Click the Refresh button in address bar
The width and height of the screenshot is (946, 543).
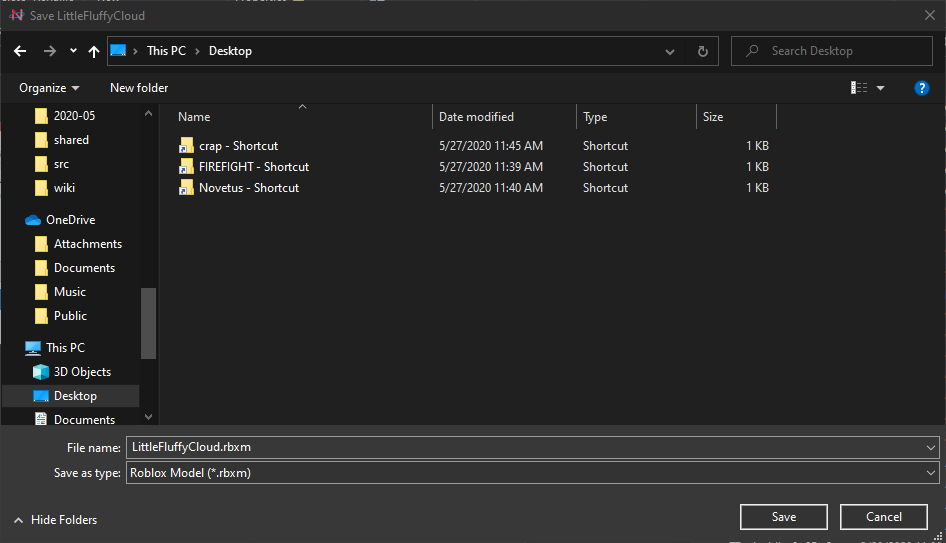[702, 51]
